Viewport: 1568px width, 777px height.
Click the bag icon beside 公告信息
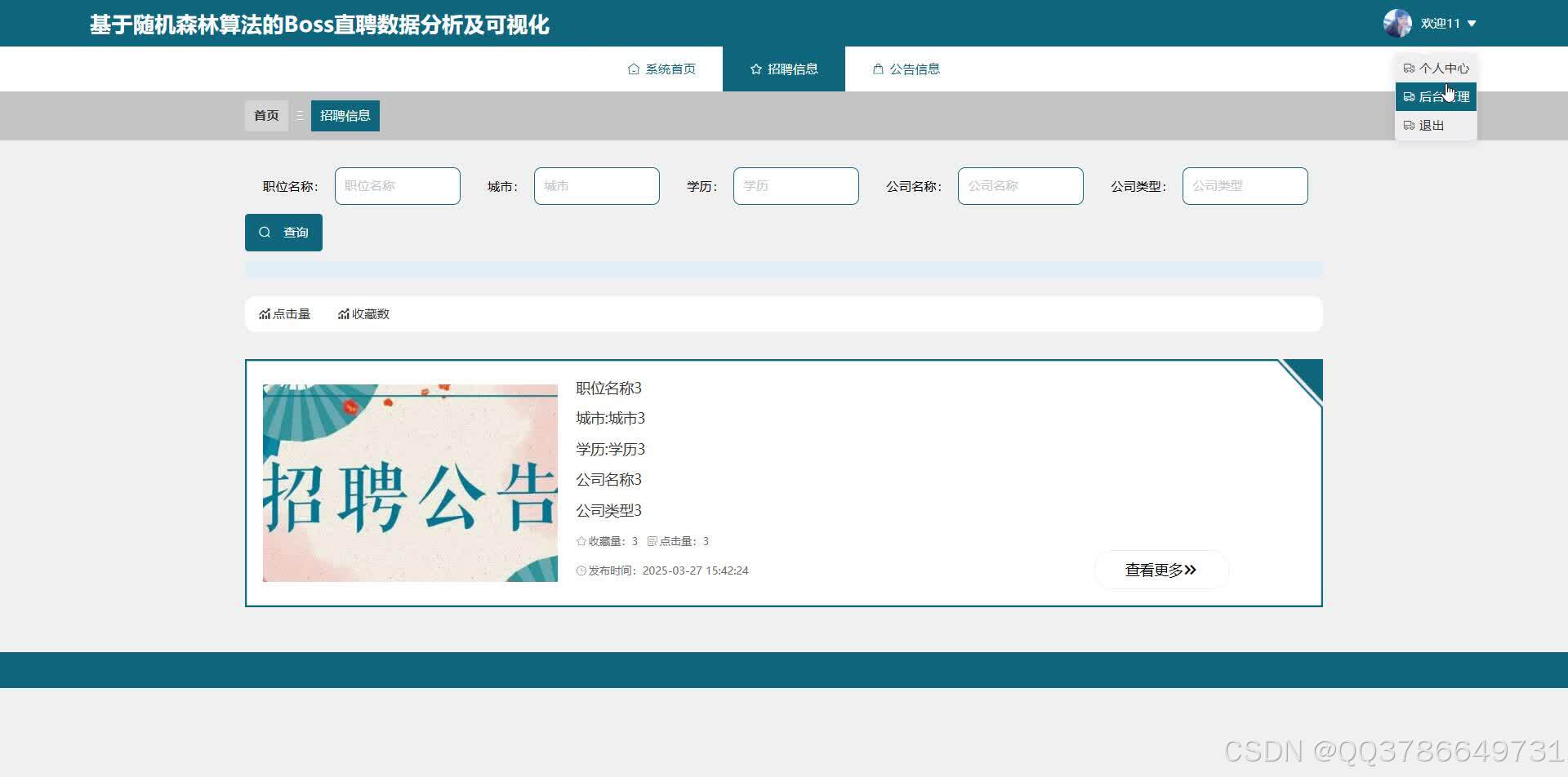coord(879,69)
